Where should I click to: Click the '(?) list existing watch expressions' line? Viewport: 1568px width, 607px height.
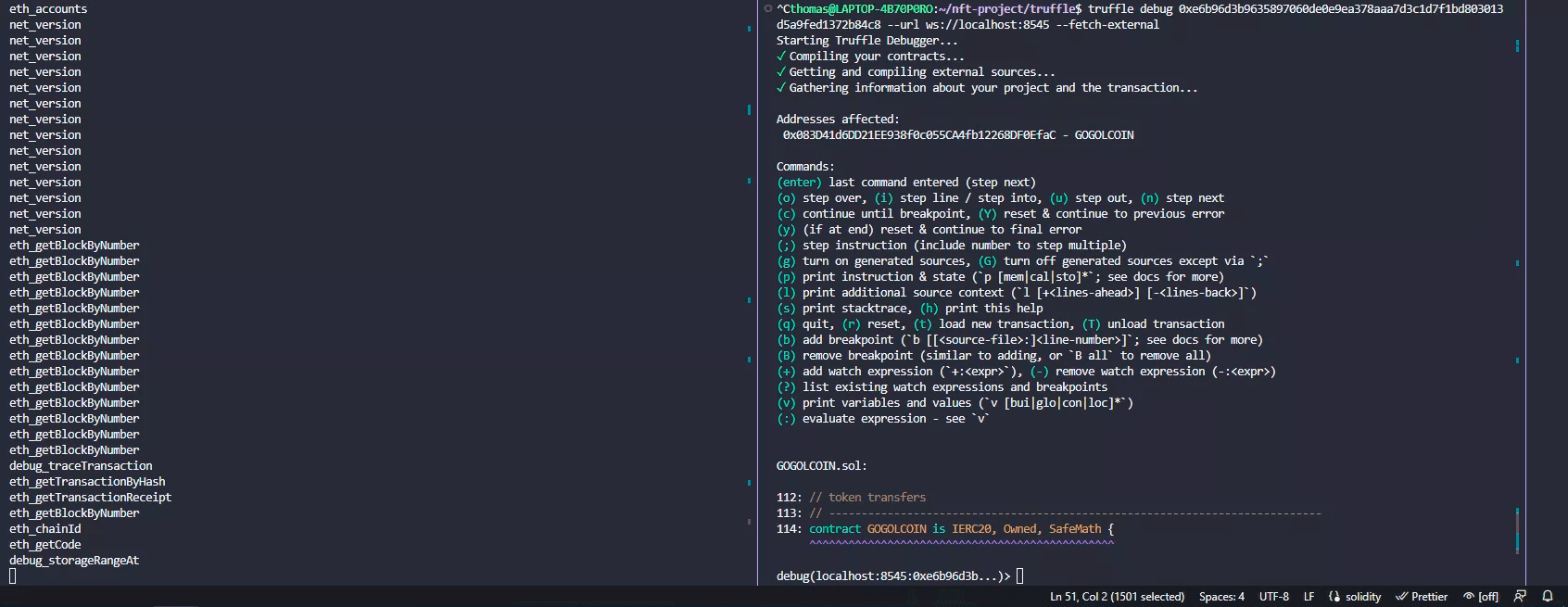point(942,387)
